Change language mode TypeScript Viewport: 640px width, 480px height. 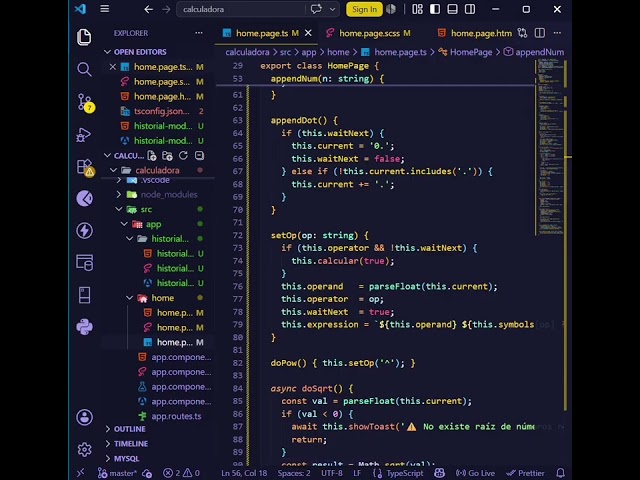pos(404,473)
